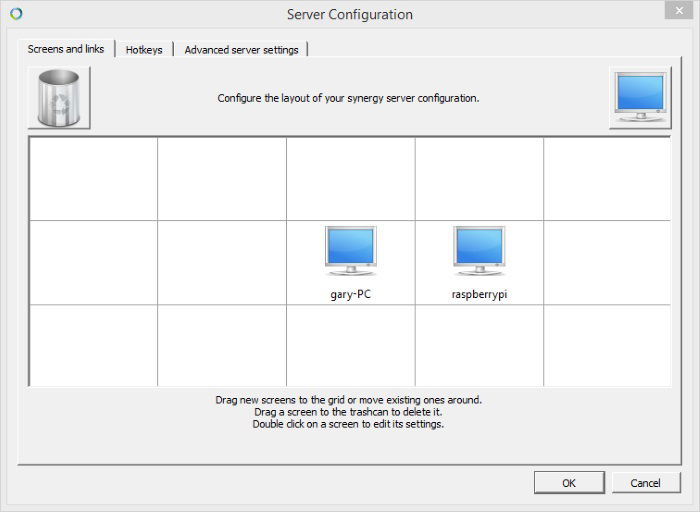Click the raspberrypi label text
Screen dimensions: 700x512
(479, 295)
